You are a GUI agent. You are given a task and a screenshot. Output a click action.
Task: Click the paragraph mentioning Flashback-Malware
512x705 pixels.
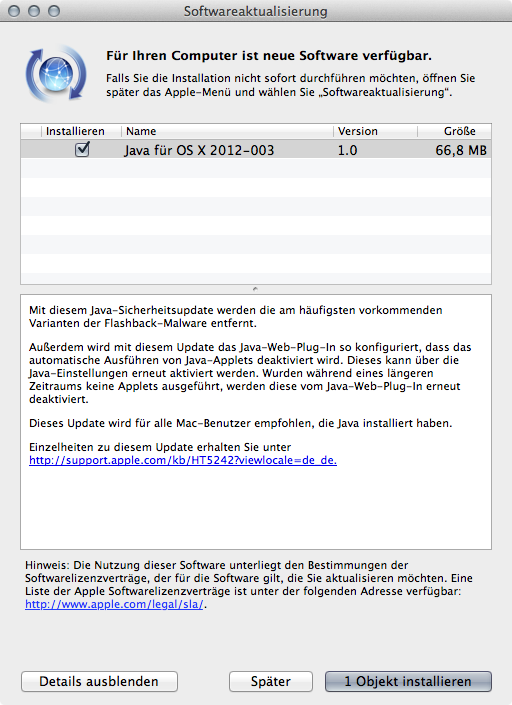coord(236,317)
